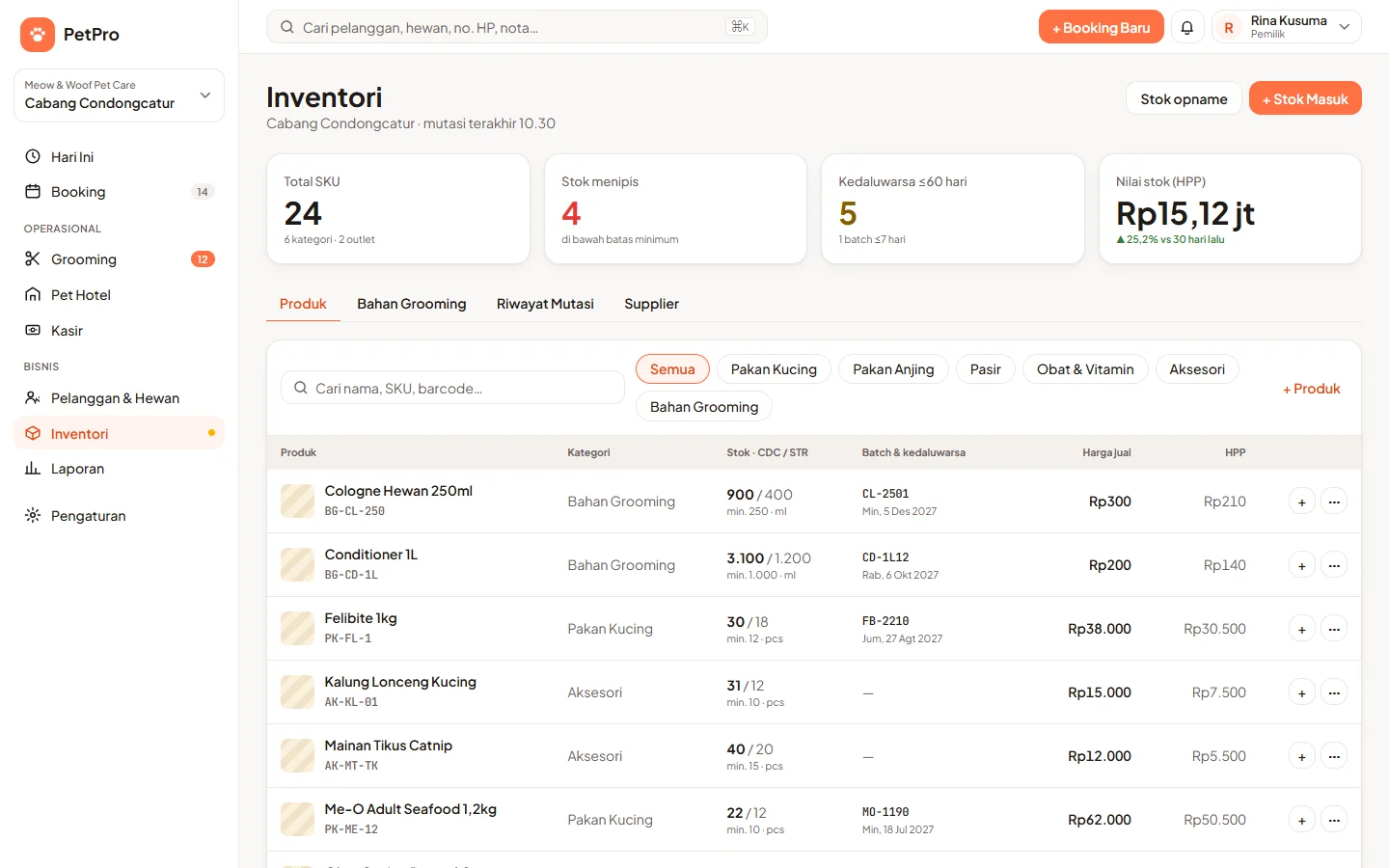
Task: Open the Cologne Hewan 250ml product thumbnail
Action: tap(297, 502)
